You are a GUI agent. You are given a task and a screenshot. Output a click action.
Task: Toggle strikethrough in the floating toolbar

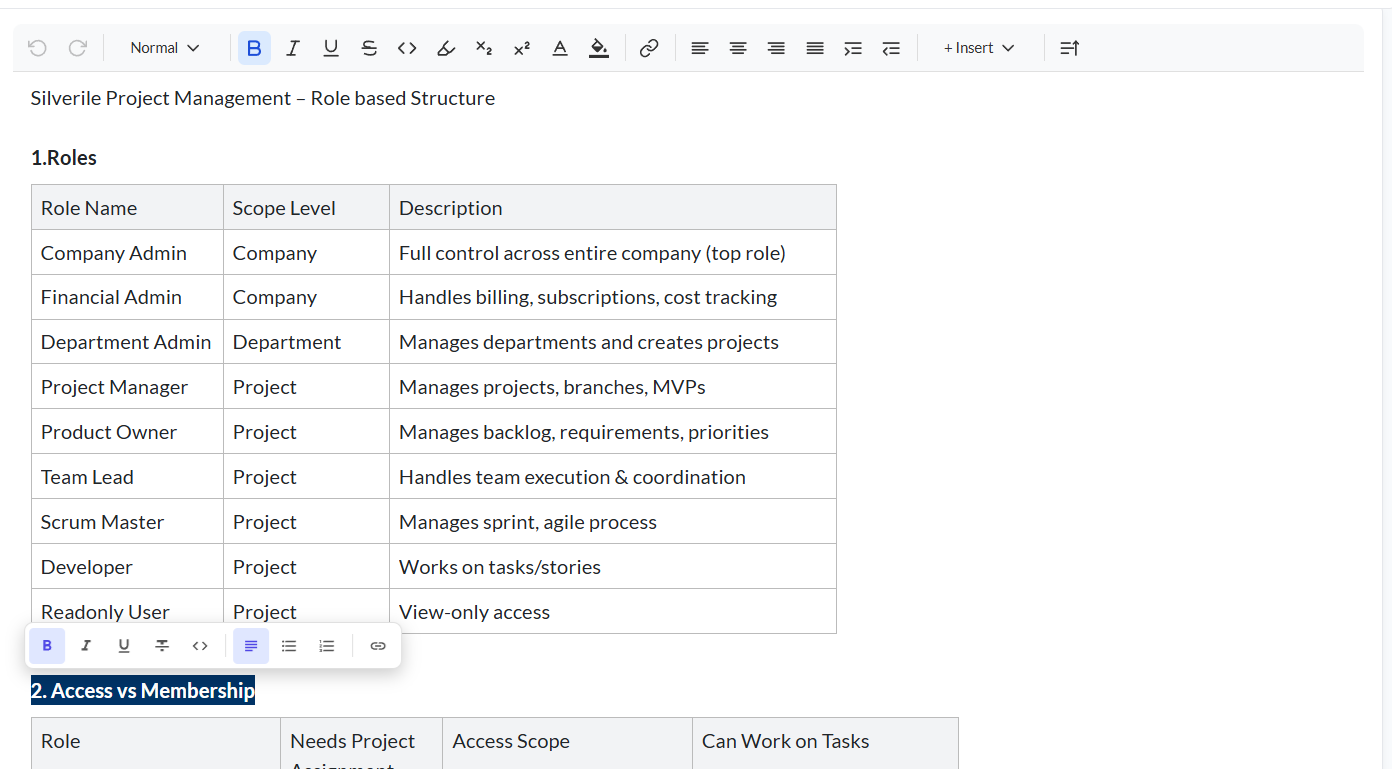(x=162, y=646)
